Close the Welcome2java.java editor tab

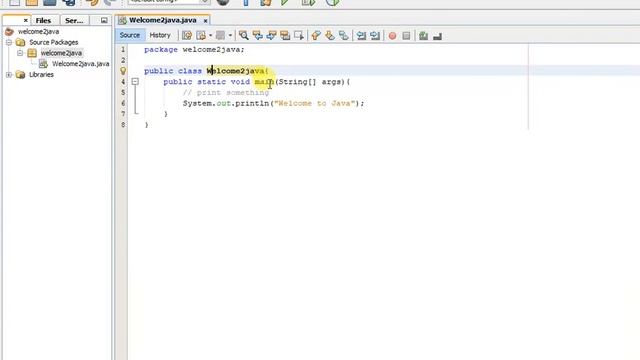point(205,21)
